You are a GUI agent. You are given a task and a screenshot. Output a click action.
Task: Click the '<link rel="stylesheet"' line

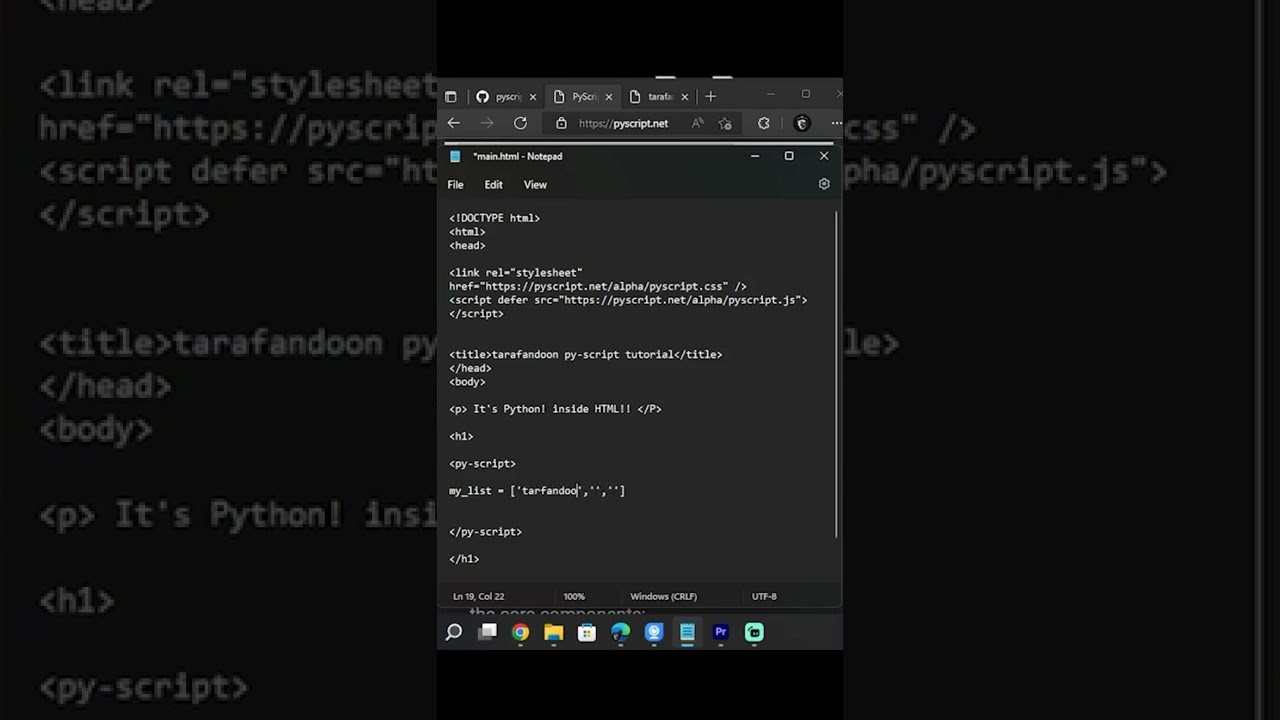coord(515,272)
